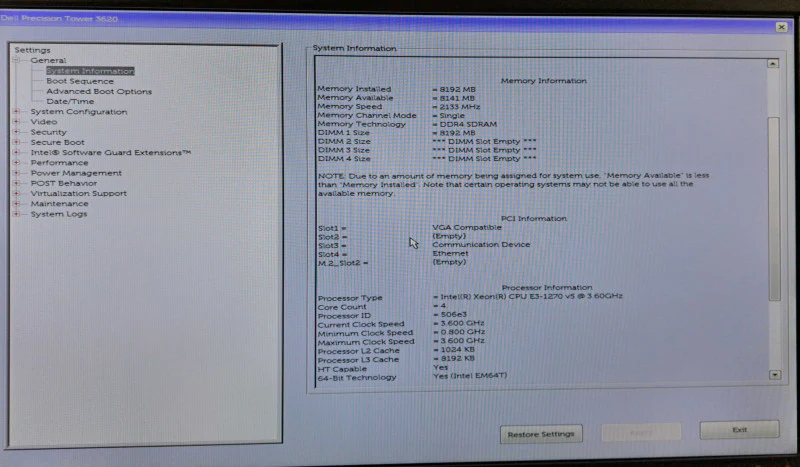This screenshot has width=800, height=467.
Task: Click the Slot1 VGA Compatible entry
Action: [467, 227]
